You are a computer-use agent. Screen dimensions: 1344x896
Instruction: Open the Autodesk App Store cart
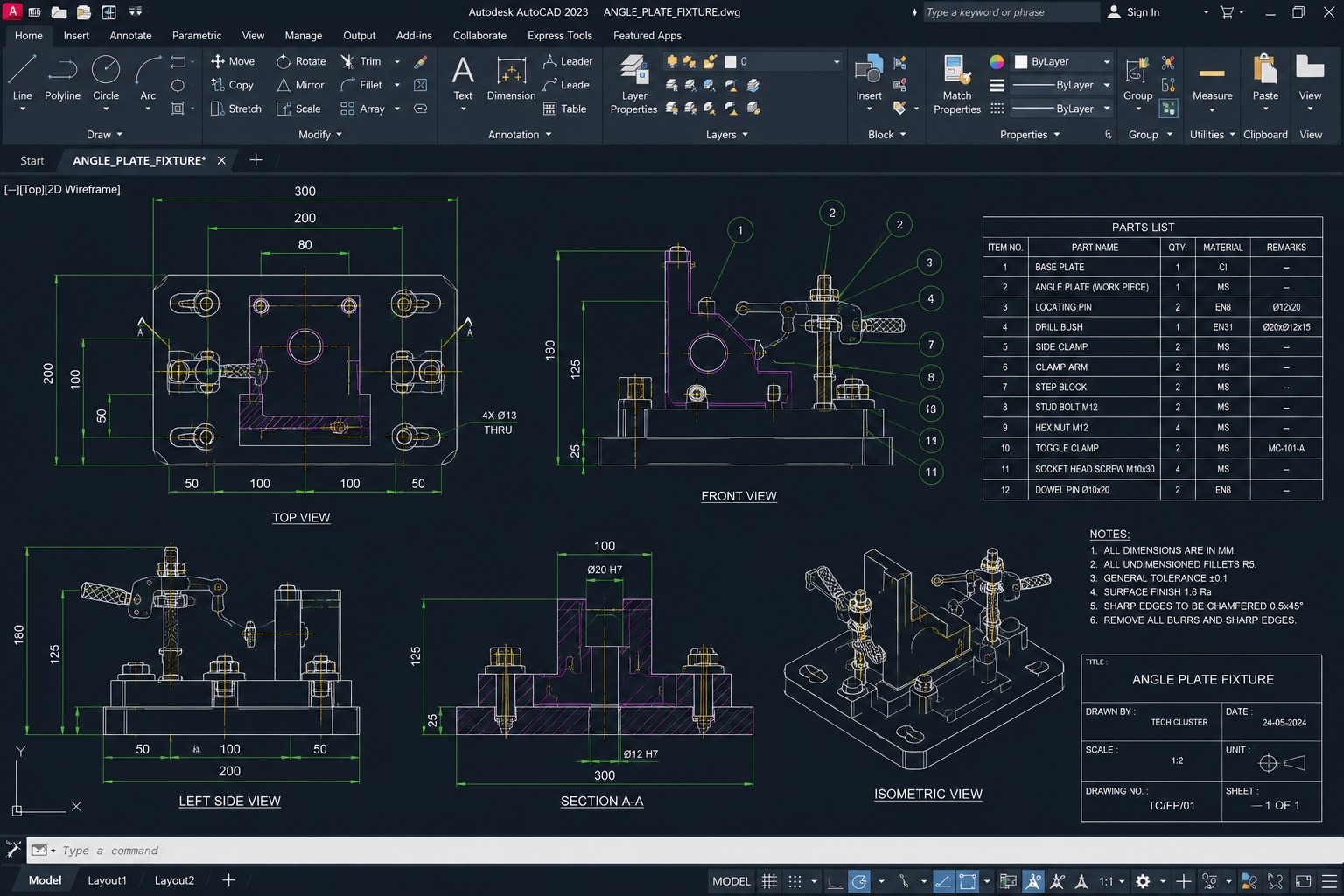click(1227, 12)
